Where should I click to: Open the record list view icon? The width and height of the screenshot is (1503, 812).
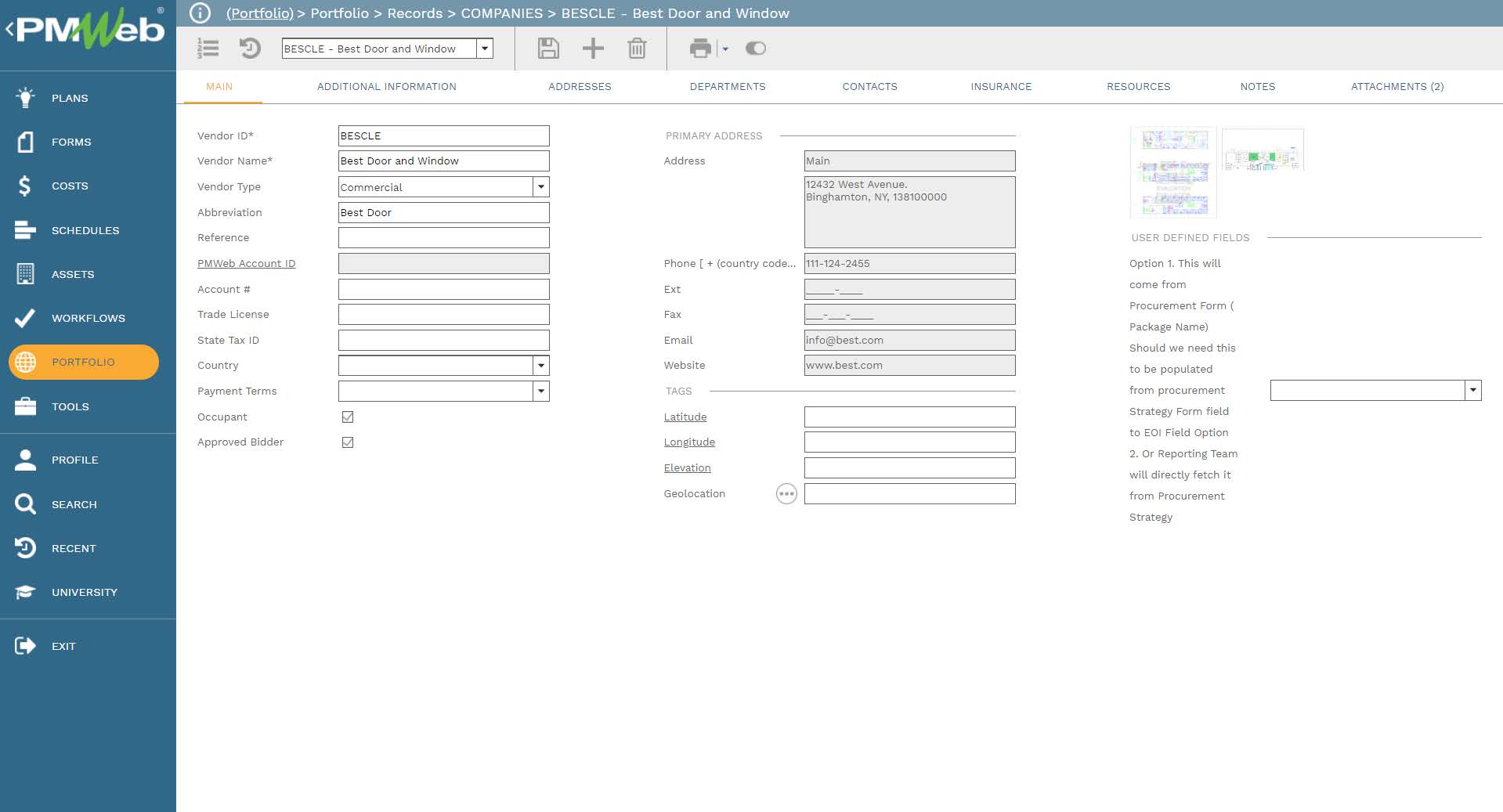[208, 49]
